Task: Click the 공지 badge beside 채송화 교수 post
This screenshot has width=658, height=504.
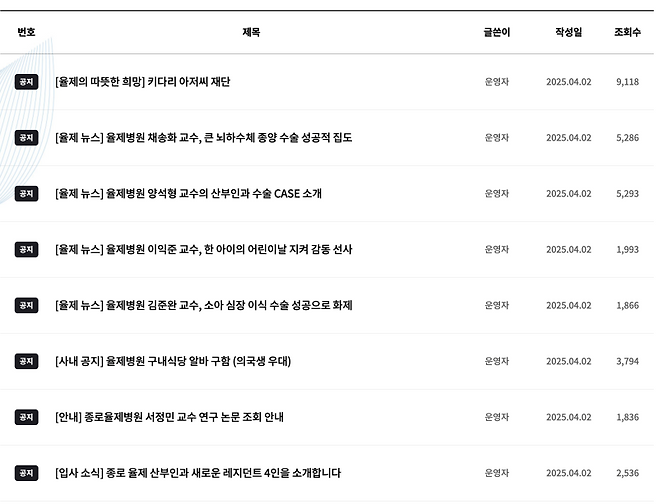Action: click(26, 138)
